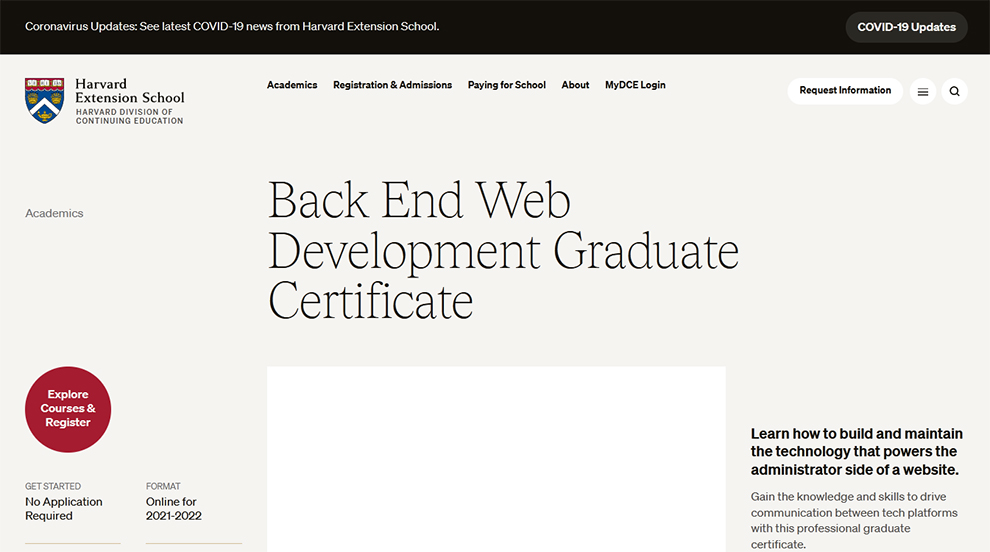
Task: Click the Harvard Extension School shield logo
Action: pyautogui.click(x=44, y=100)
